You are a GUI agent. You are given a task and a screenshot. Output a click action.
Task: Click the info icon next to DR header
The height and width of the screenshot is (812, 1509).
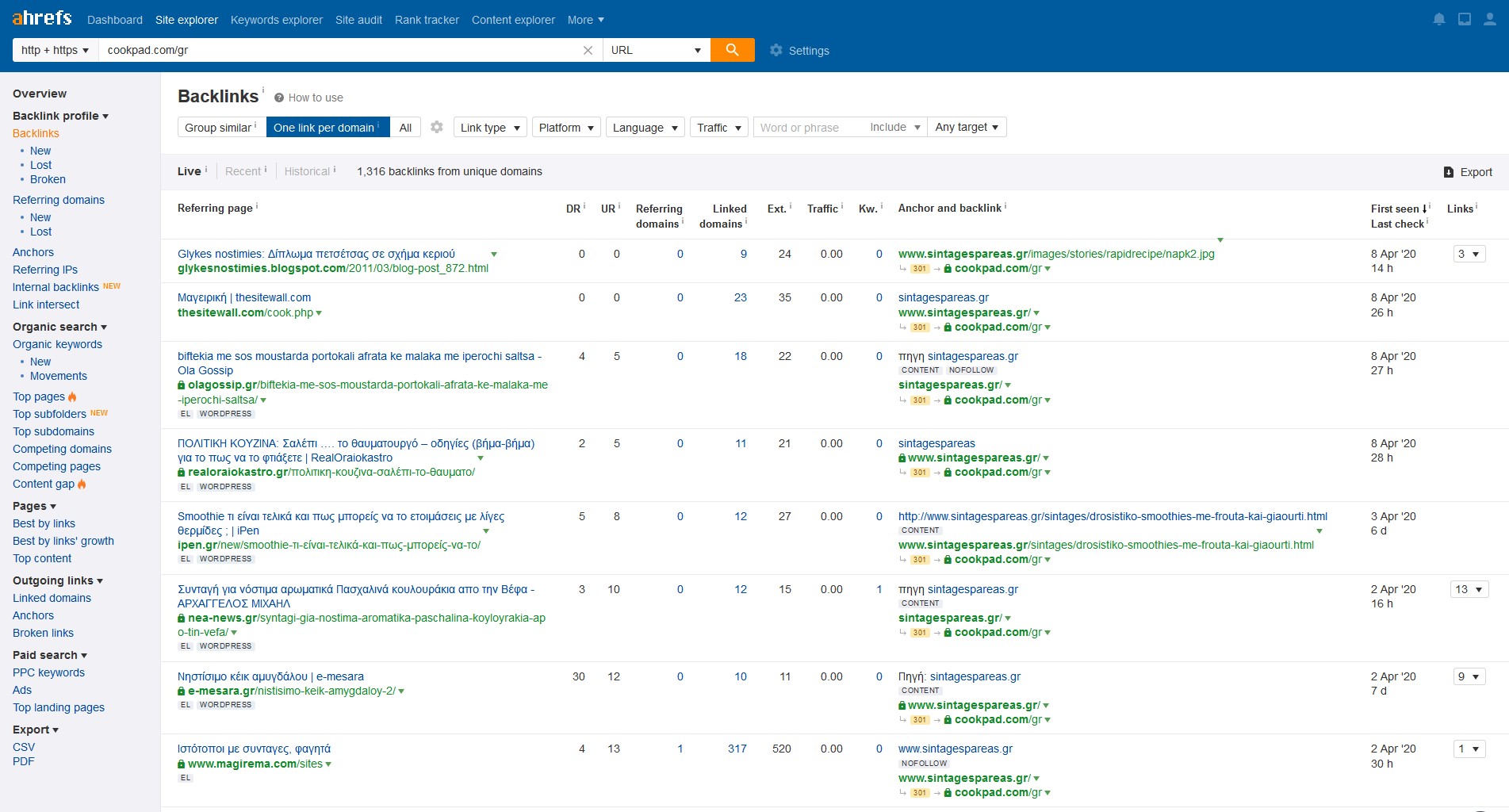584,206
